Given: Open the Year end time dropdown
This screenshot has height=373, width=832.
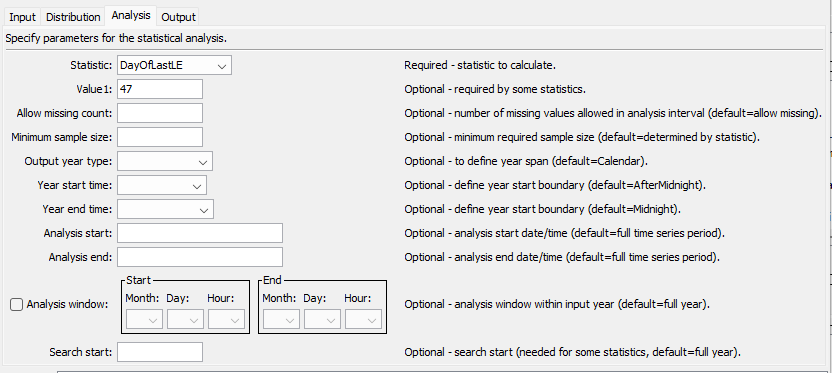Looking at the screenshot, I should click(166, 209).
